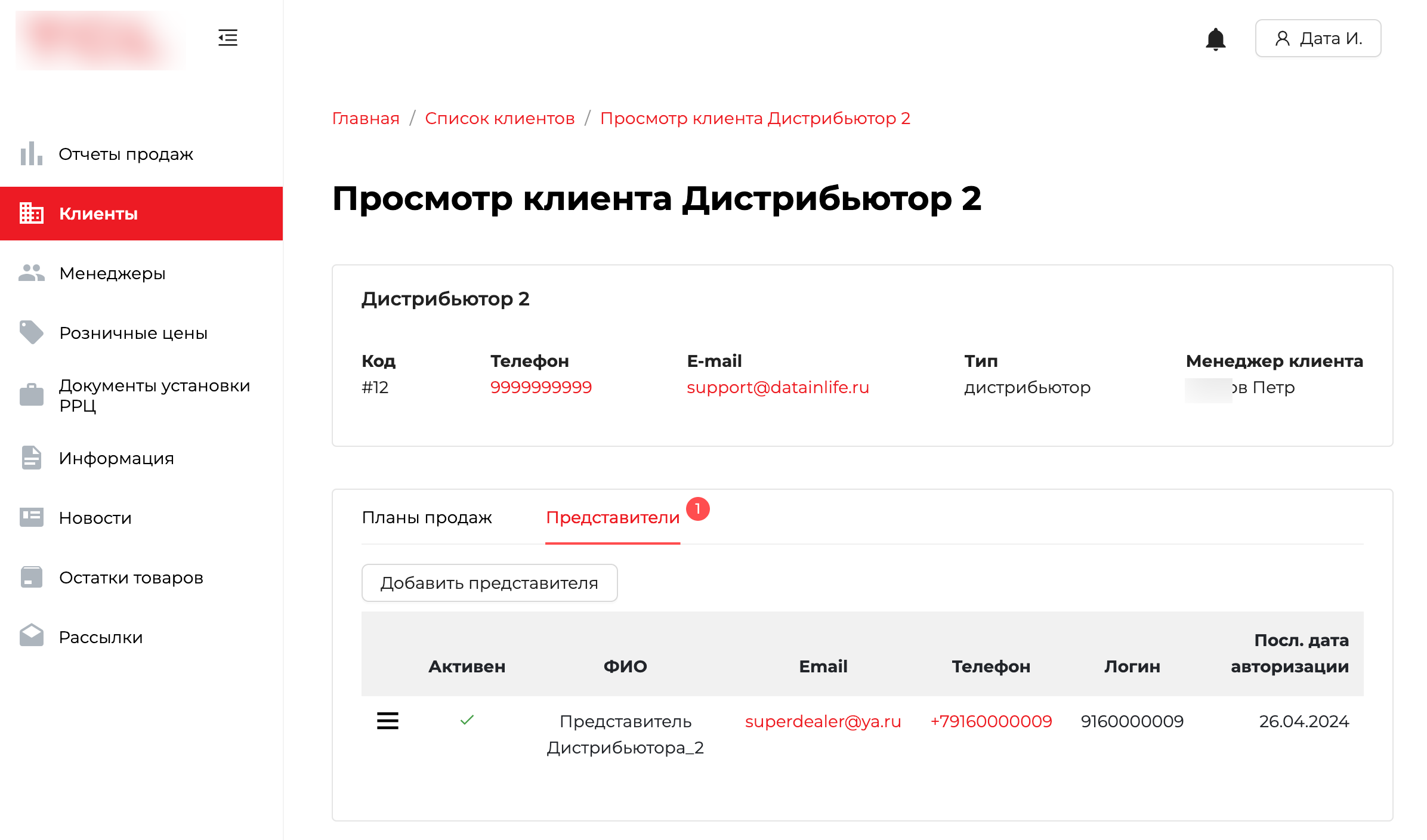Click the Новости newspaper icon
Screen dimensions: 1427x840
(x=31, y=517)
